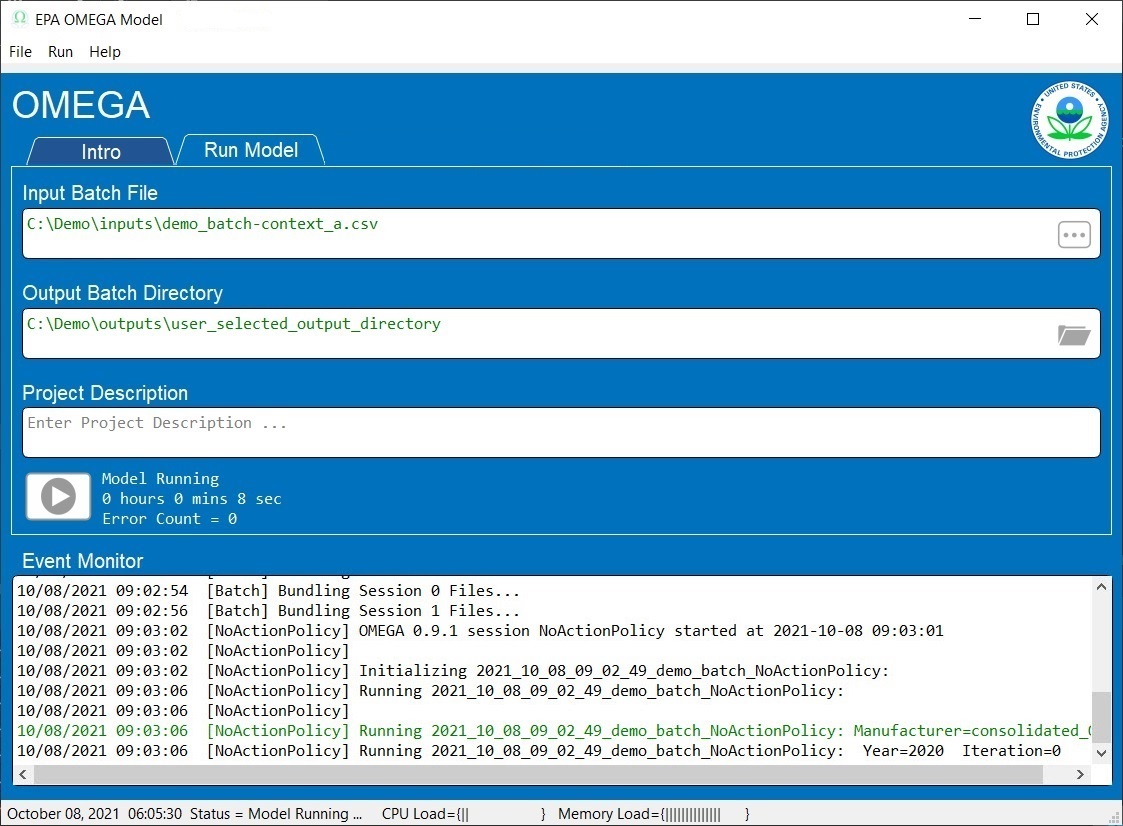Click the Memory Load meter in status bar
The width and height of the screenshot is (1123, 826).
(x=654, y=814)
